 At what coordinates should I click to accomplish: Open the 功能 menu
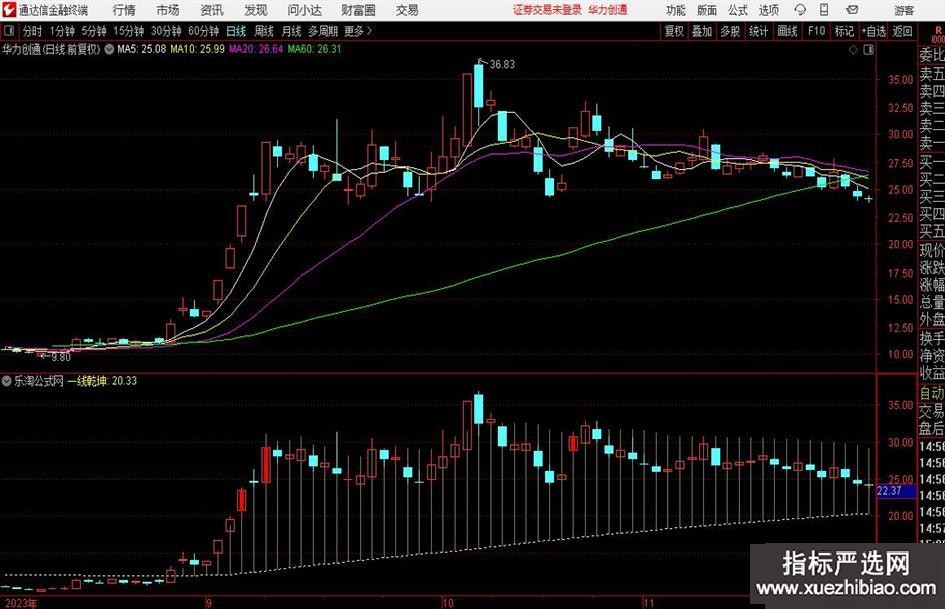click(676, 10)
